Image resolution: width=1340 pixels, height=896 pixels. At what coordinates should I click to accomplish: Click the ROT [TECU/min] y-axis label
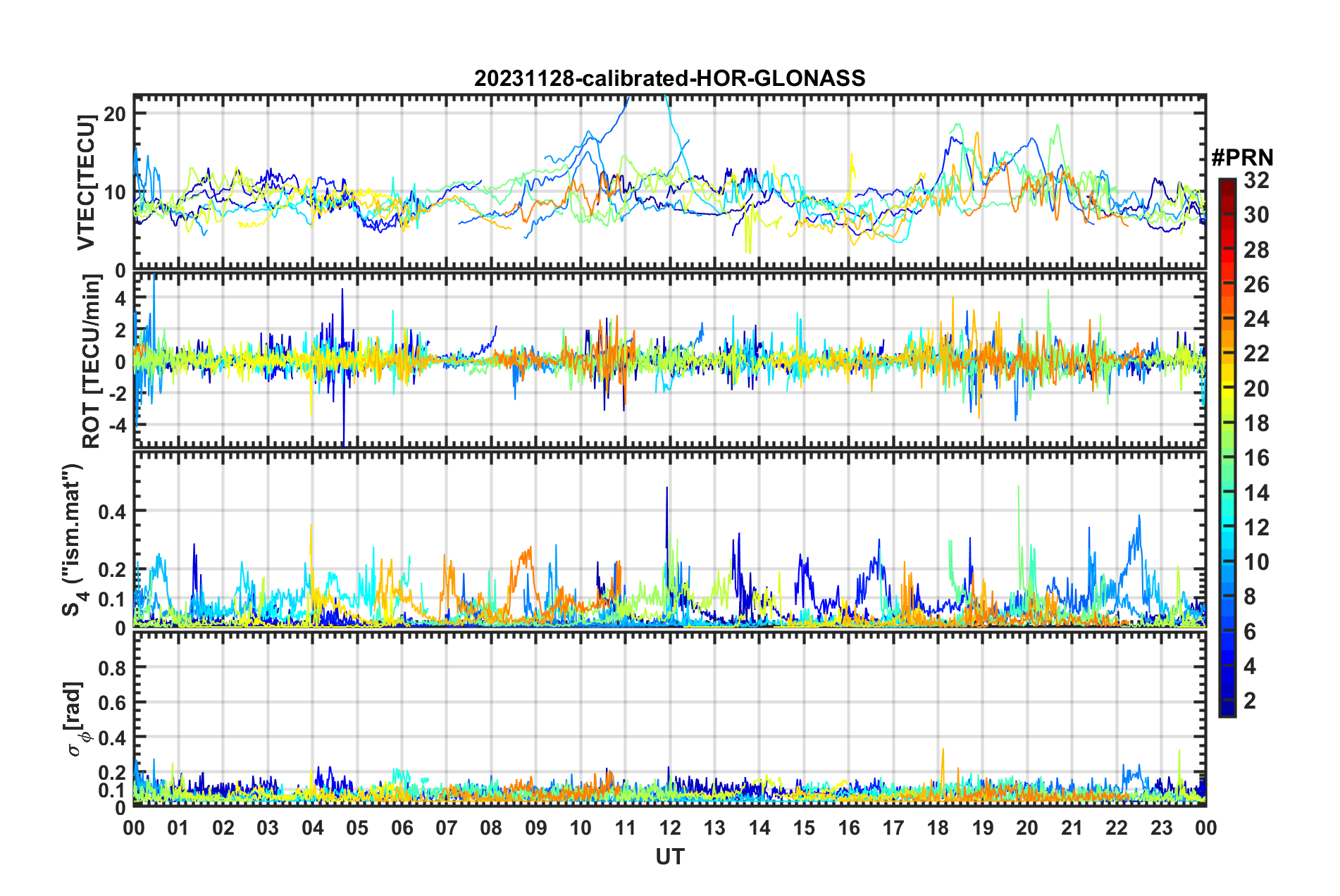pyautogui.click(x=91, y=361)
